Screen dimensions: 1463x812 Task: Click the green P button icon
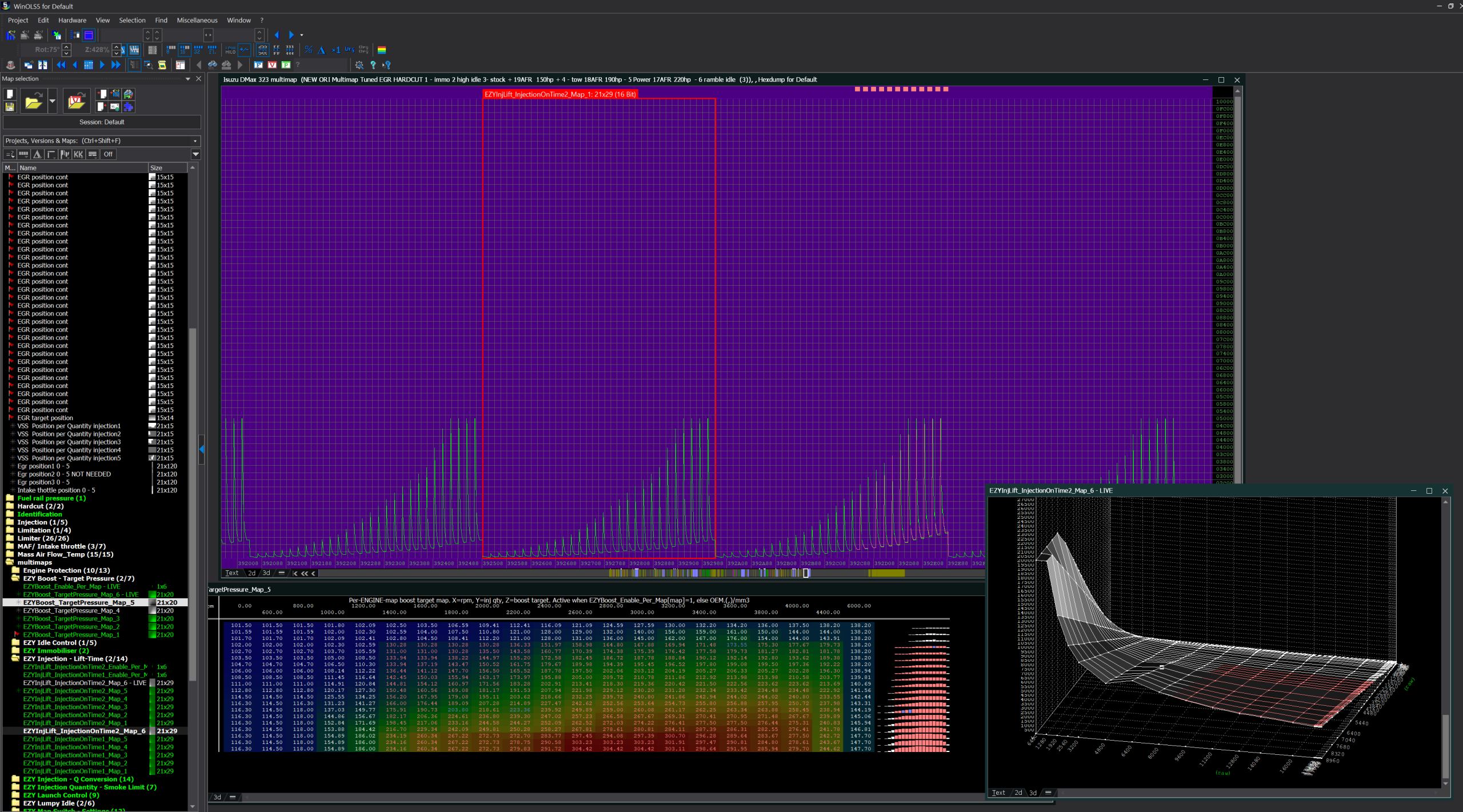coord(286,65)
